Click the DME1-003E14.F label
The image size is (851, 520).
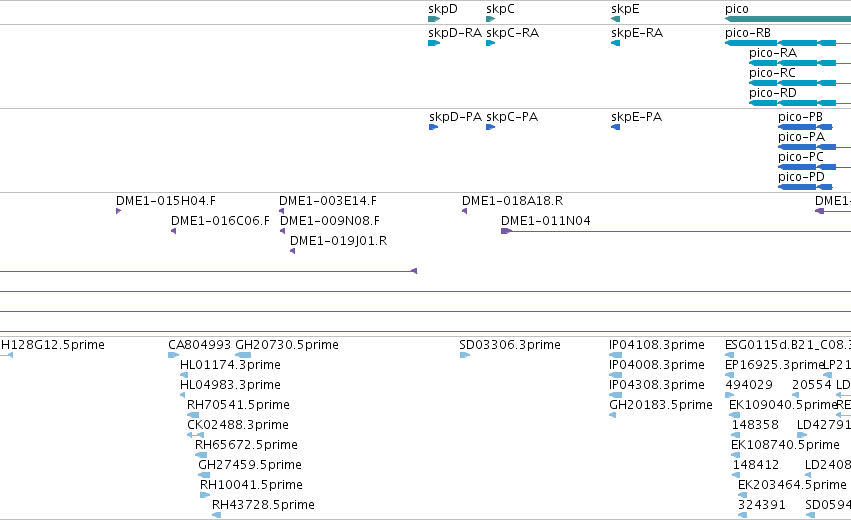tap(328, 201)
